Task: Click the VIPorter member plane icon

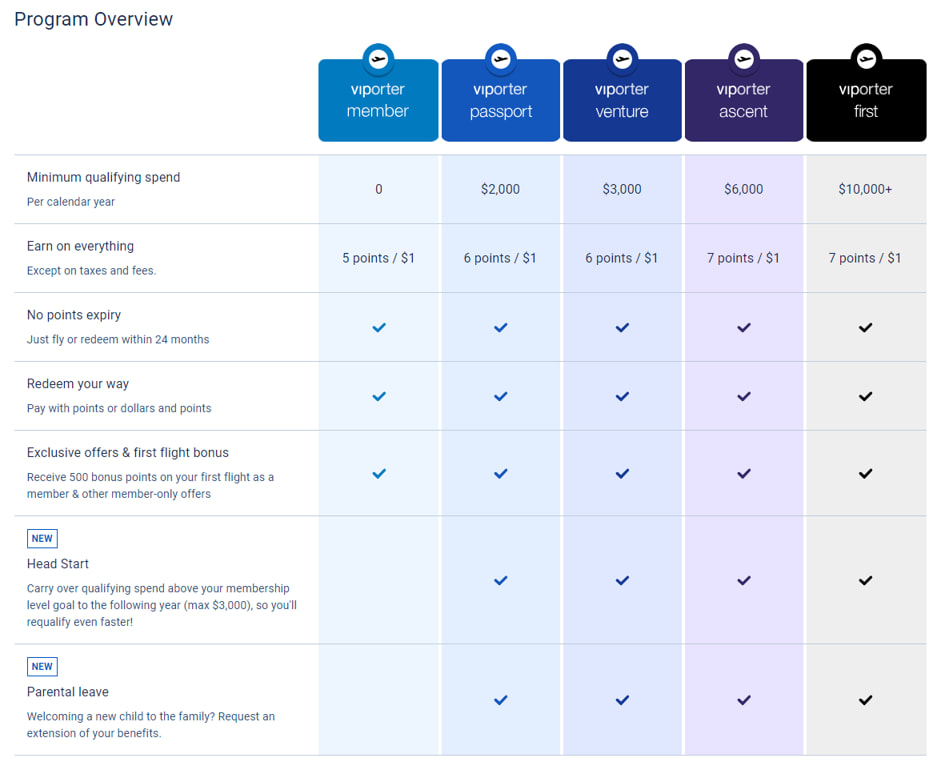Action: [x=378, y=59]
